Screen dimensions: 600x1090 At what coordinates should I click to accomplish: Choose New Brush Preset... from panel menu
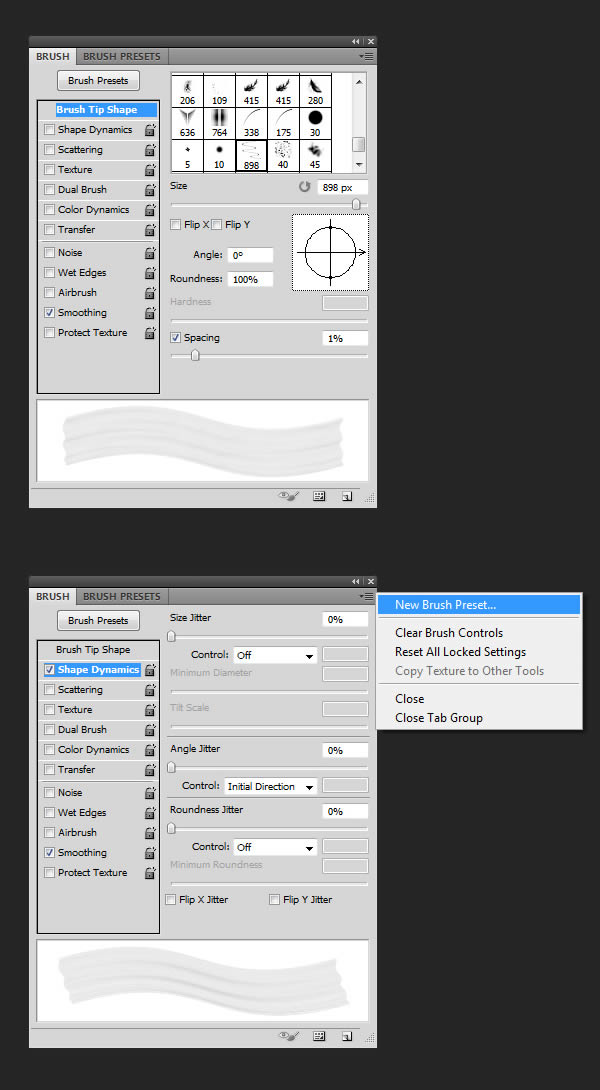pyautogui.click(x=479, y=605)
